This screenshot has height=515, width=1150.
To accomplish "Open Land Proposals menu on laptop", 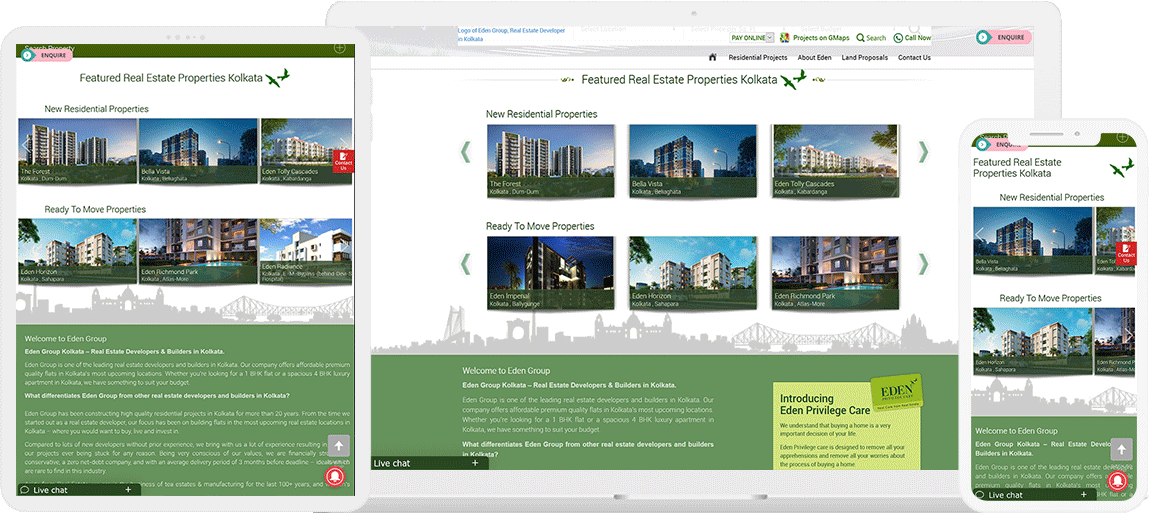I will tap(865, 57).
